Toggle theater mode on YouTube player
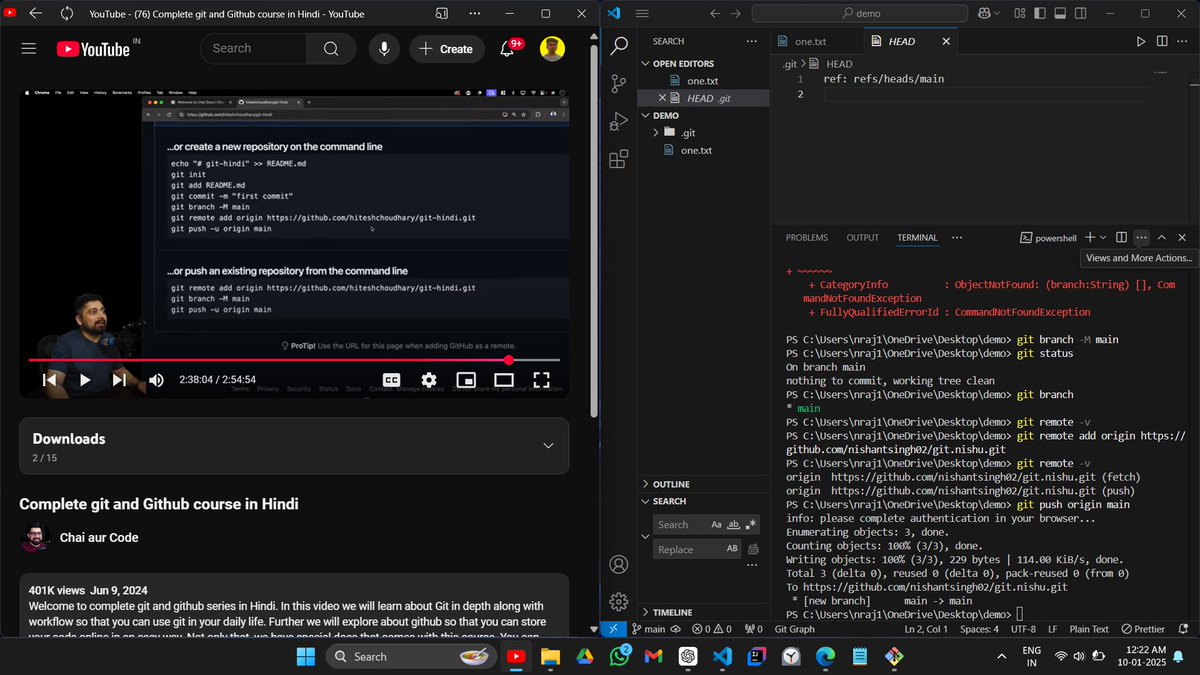 503,380
